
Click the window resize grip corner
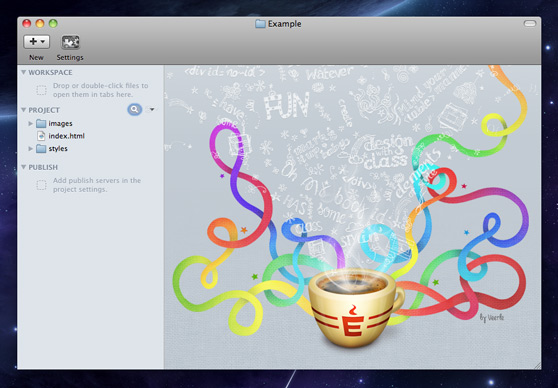[x=537, y=365]
